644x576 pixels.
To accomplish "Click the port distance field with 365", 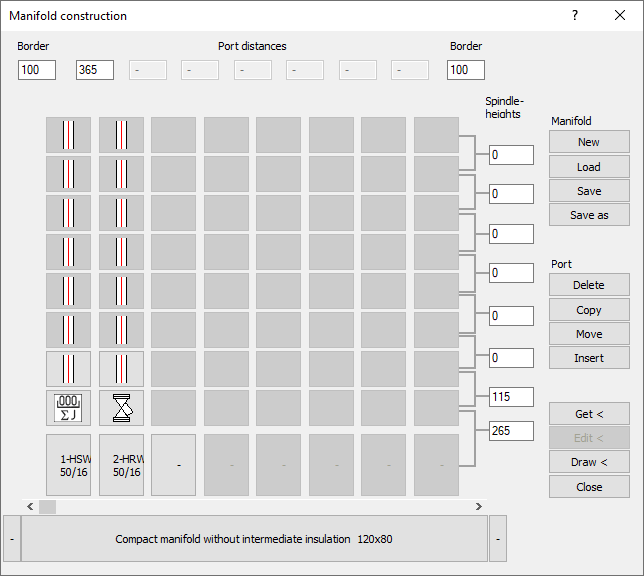I will pos(95,70).
